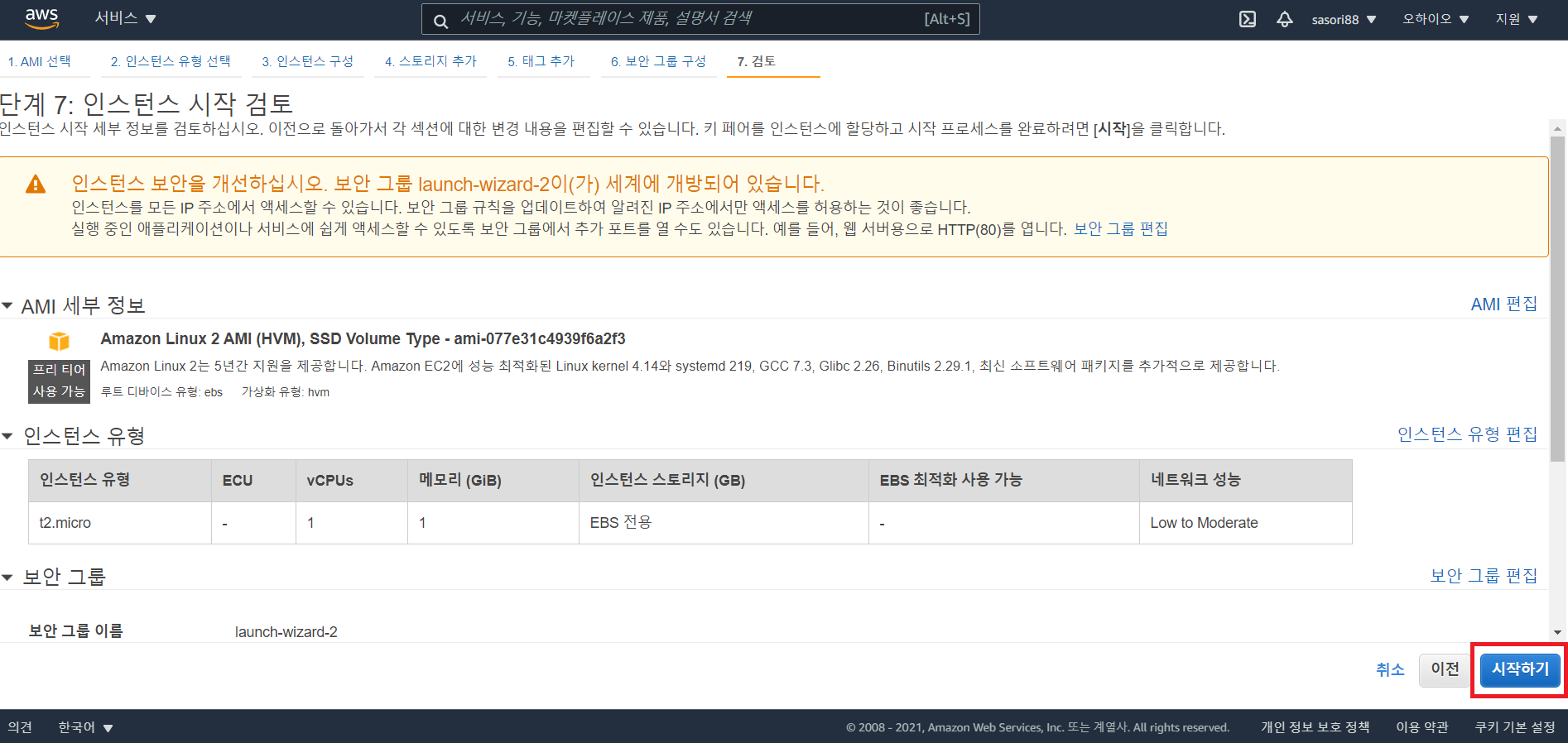Click the 'vCPUs' column header
1568x743 pixels.
click(x=352, y=481)
